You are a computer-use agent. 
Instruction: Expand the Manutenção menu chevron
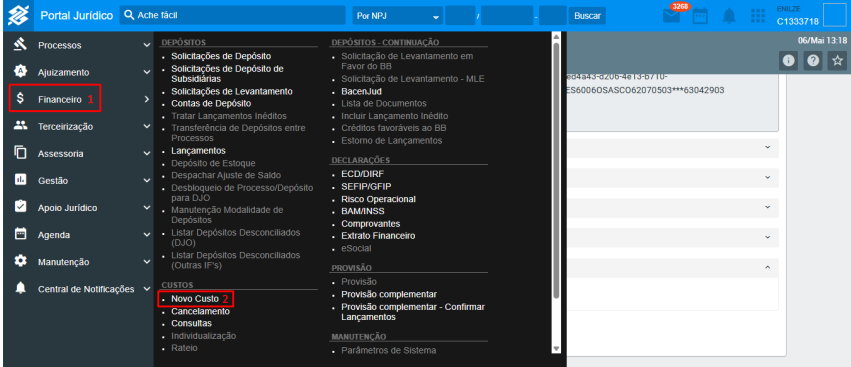146,262
